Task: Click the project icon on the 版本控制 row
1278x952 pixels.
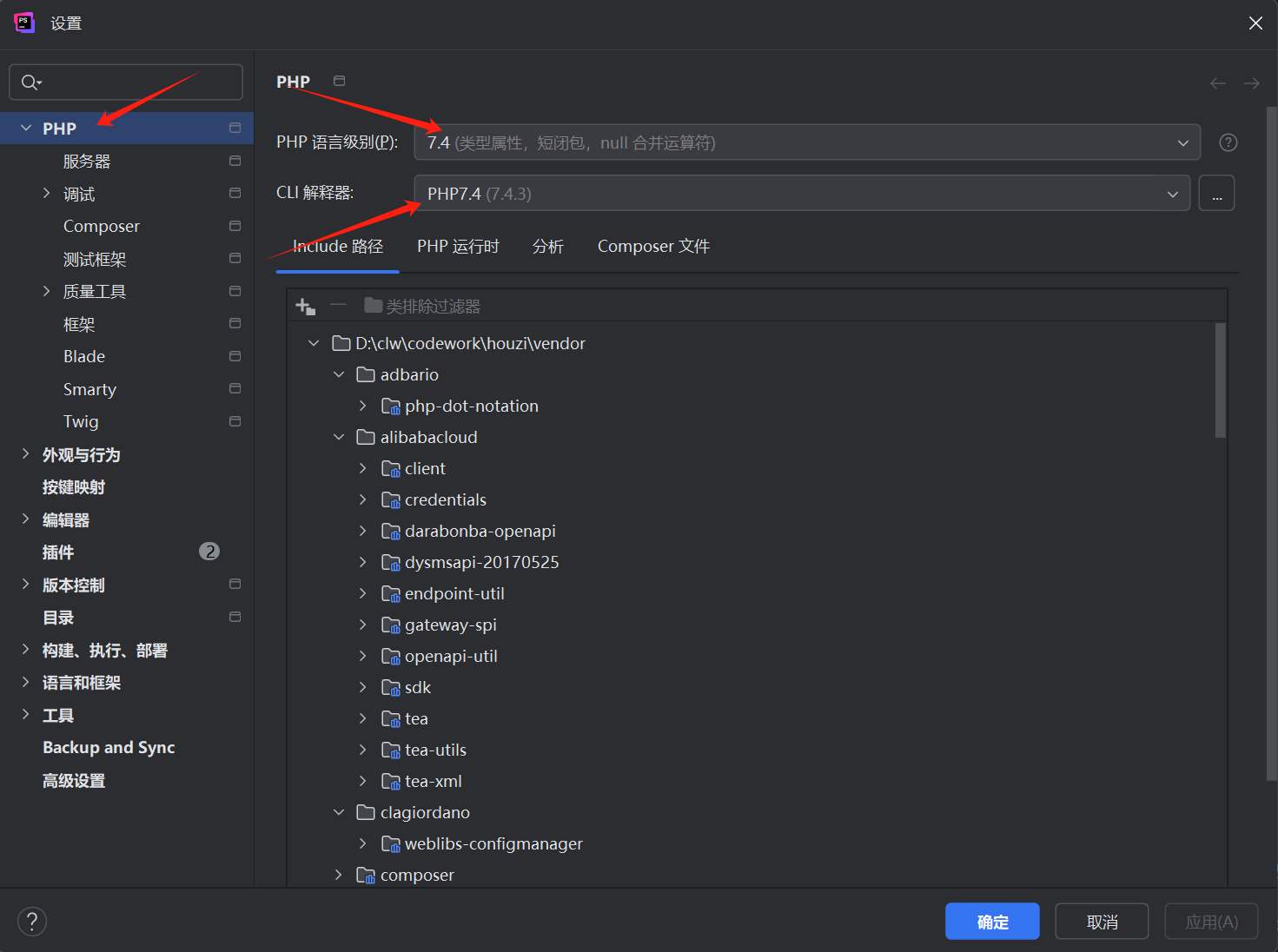Action: [235, 584]
